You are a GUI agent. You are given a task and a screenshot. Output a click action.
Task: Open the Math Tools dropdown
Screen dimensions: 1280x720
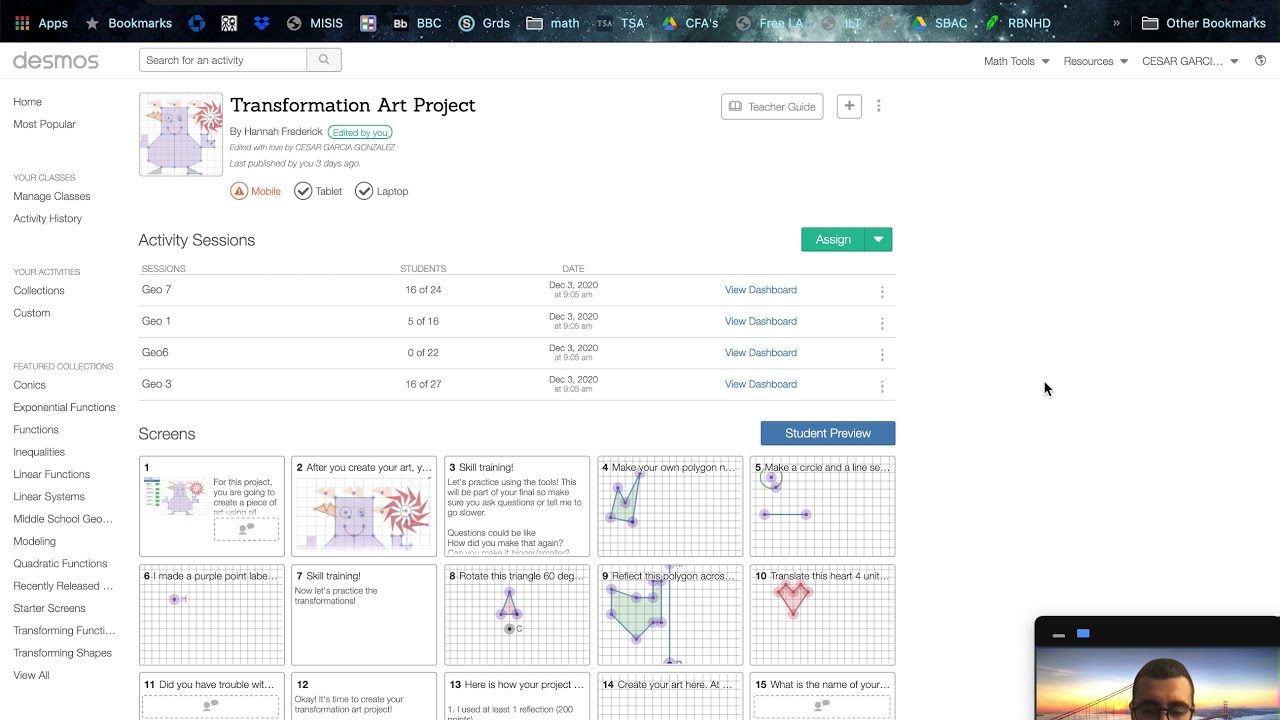click(x=1017, y=61)
